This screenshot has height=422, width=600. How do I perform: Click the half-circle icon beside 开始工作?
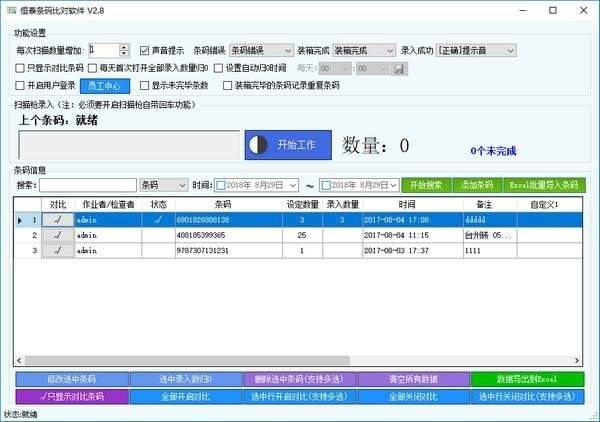click(258, 145)
